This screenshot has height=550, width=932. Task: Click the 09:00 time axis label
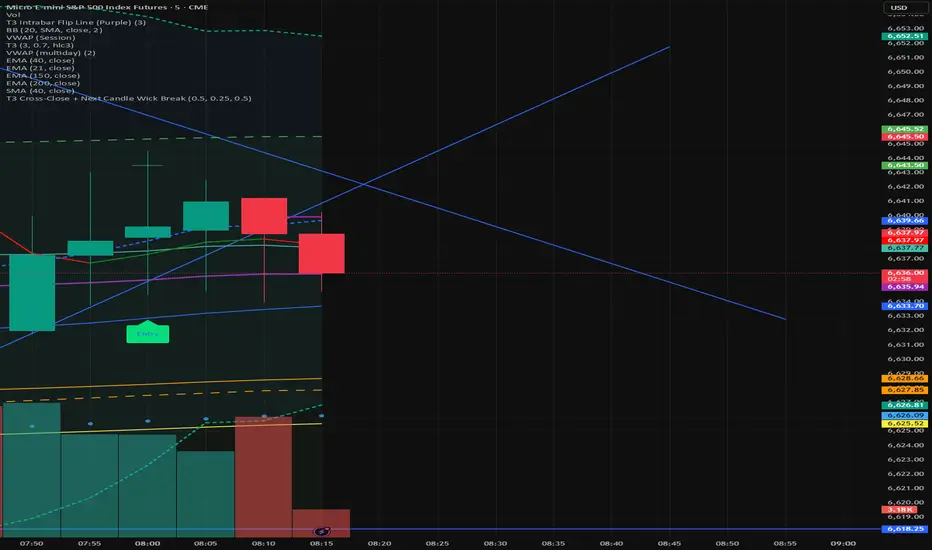click(x=843, y=543)
